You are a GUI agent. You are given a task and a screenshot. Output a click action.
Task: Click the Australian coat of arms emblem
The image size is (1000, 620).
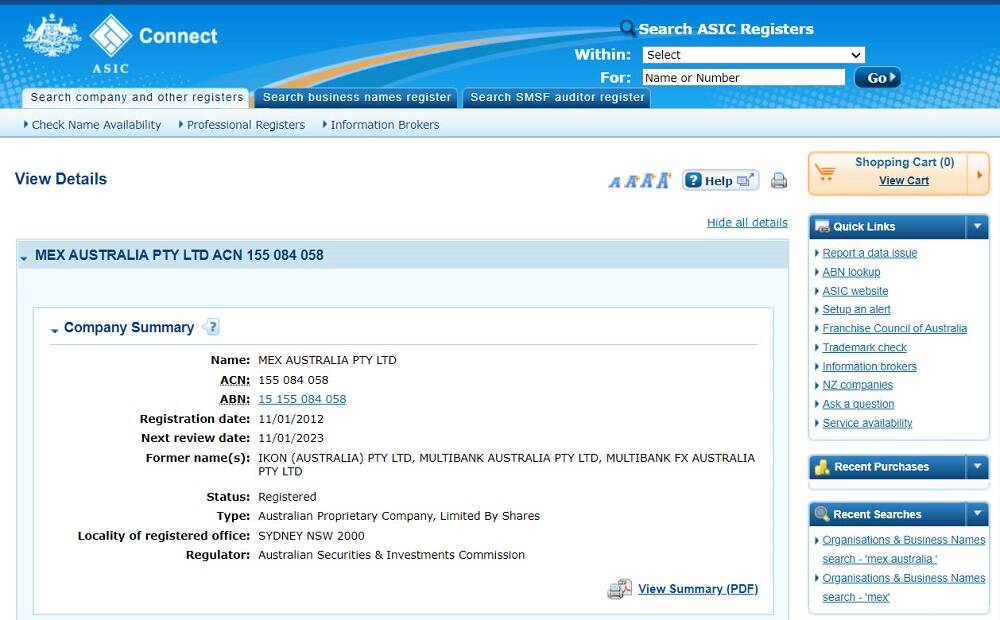tap(52, 36)
